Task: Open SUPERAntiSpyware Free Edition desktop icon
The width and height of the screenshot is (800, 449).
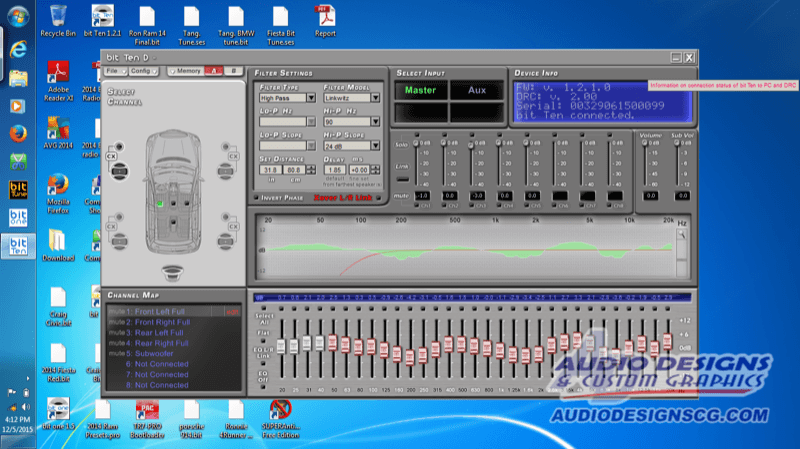Action: click(x=280, y=419)
